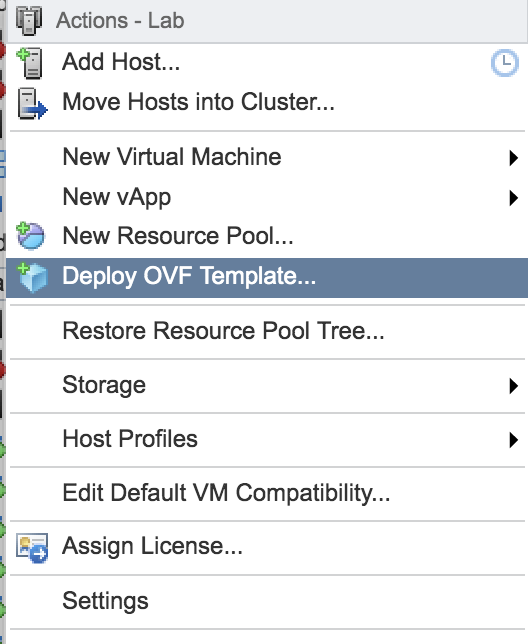The height and width of the screenshot is (644, 528).
Task: Click the Add Host server icon
Action: coord(30,63)
